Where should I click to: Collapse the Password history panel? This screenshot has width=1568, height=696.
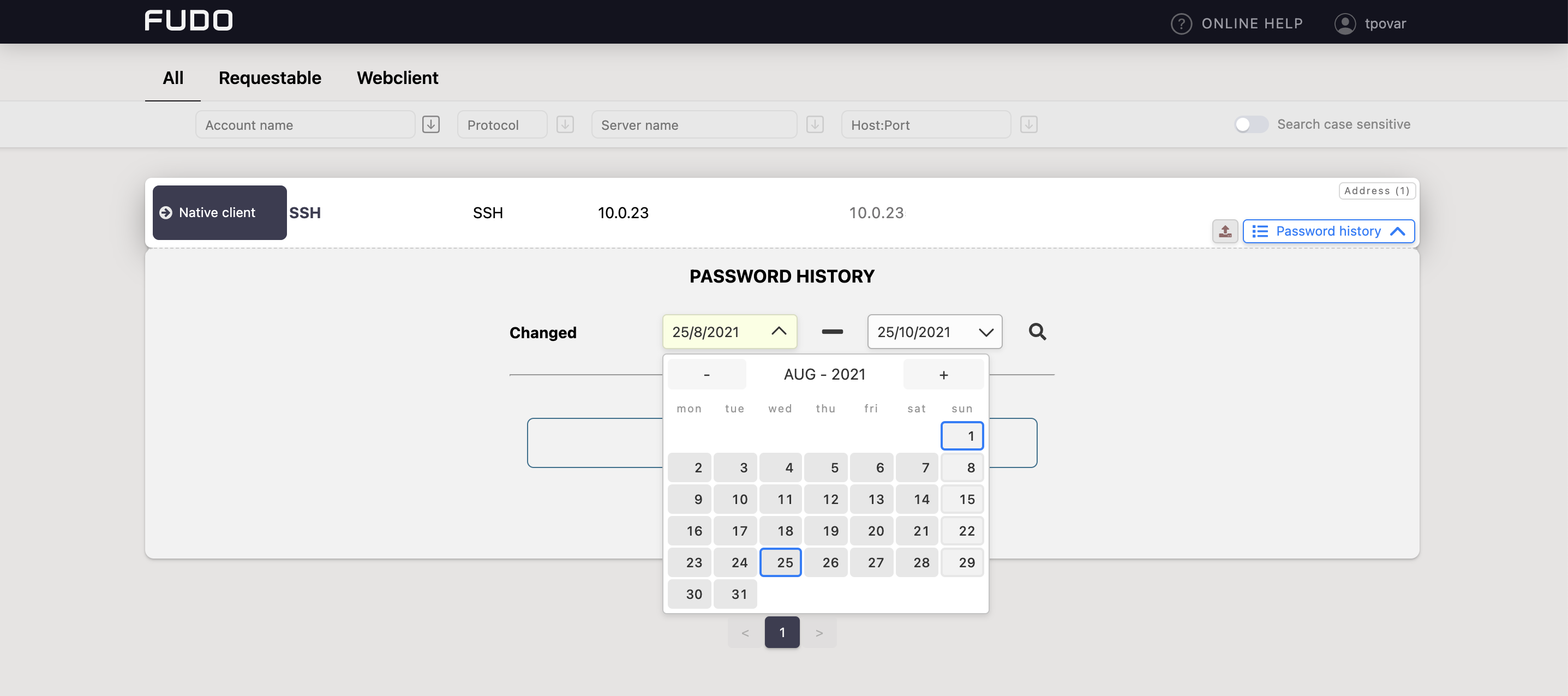click(x=1329, y=231)
